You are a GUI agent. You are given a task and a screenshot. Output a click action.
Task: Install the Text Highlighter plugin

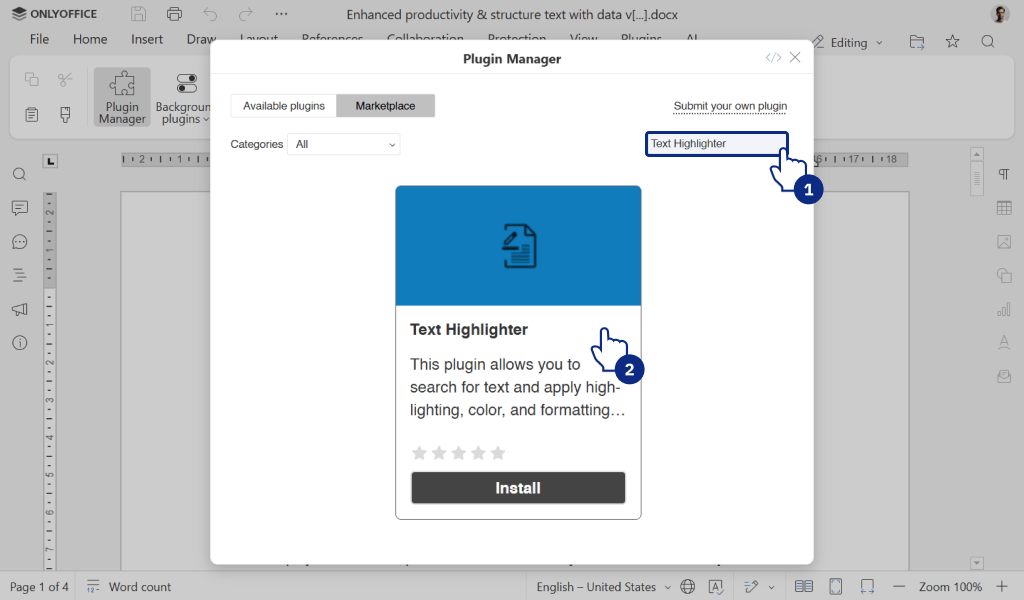click(518, 488)
